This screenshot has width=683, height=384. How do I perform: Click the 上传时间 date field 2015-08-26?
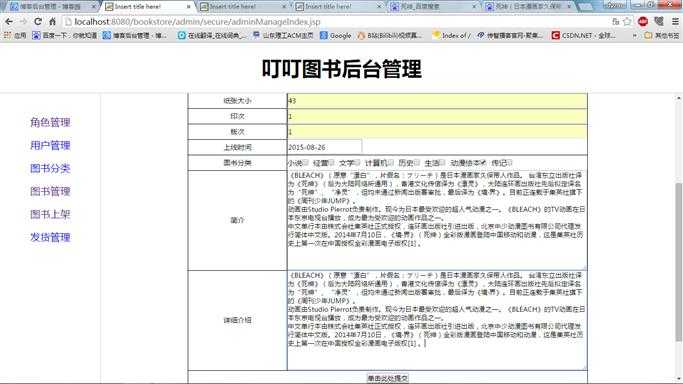click(x=325, y=147)
